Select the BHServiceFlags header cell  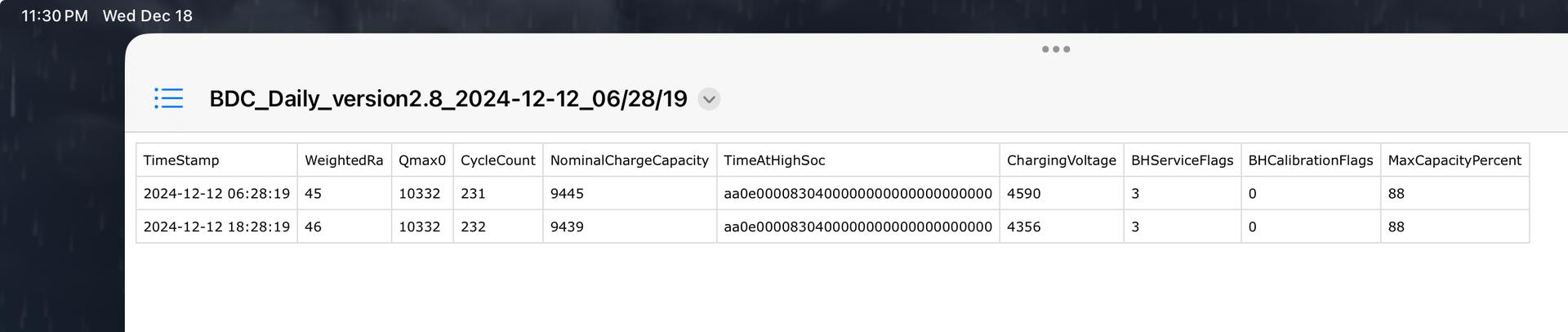tap(1182, 160)
